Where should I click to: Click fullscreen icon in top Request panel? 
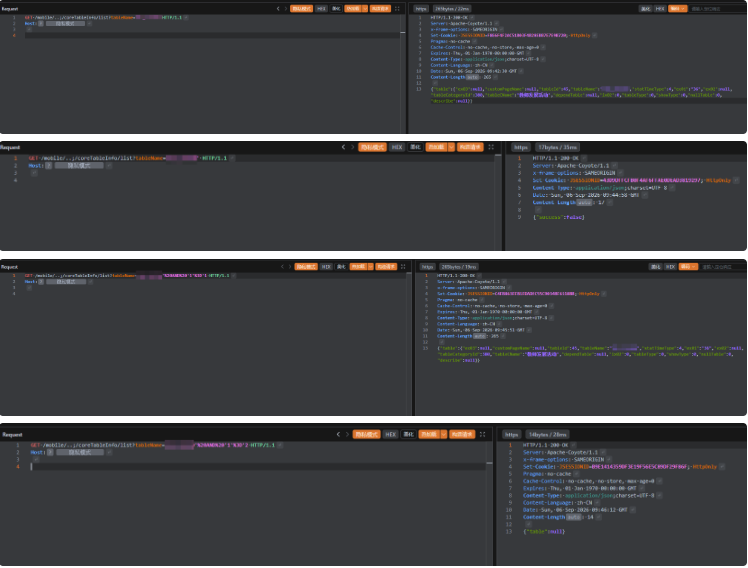click(x=397, y=9)
